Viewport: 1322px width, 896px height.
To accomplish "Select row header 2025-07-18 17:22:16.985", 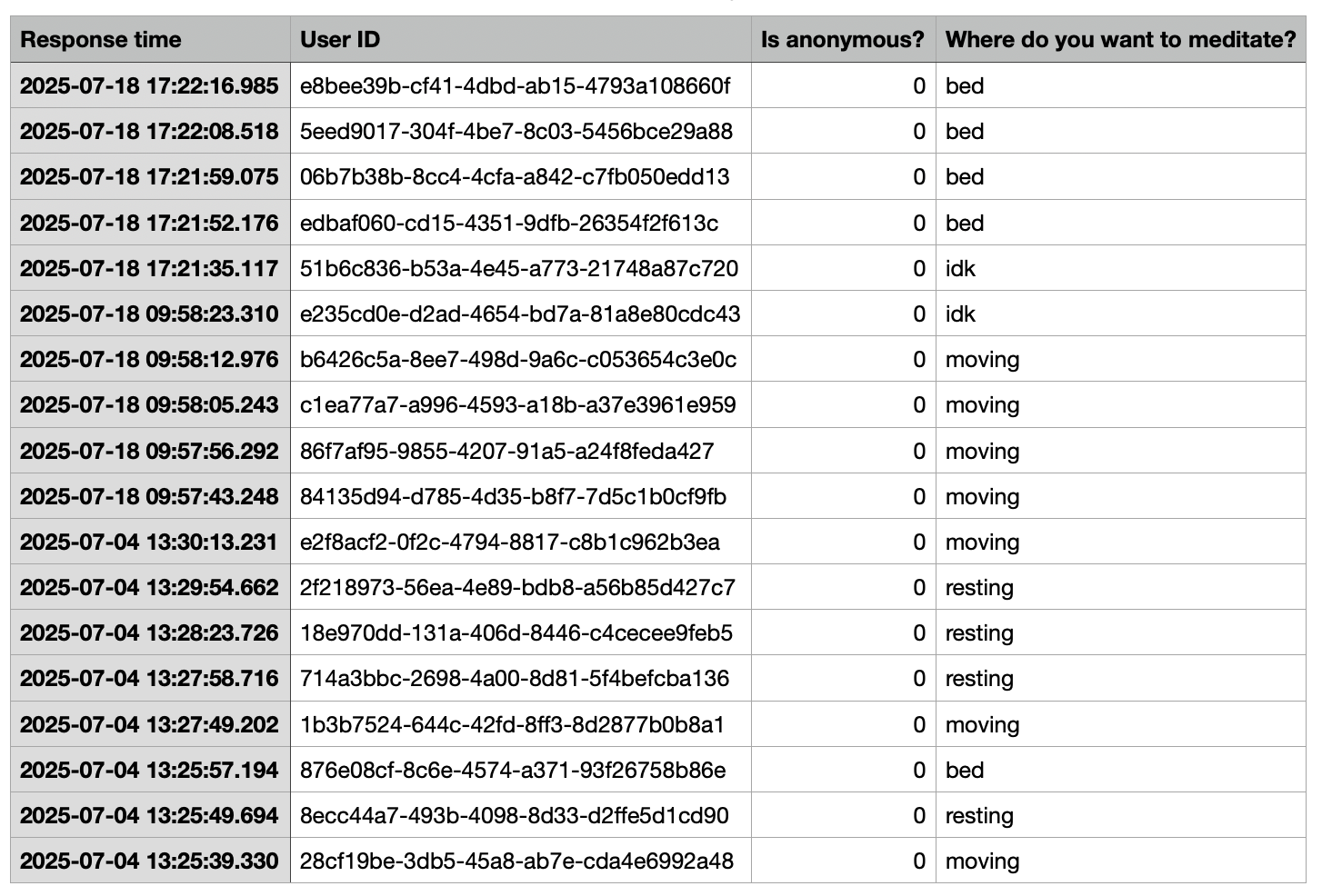I will [x=150, y=85].
